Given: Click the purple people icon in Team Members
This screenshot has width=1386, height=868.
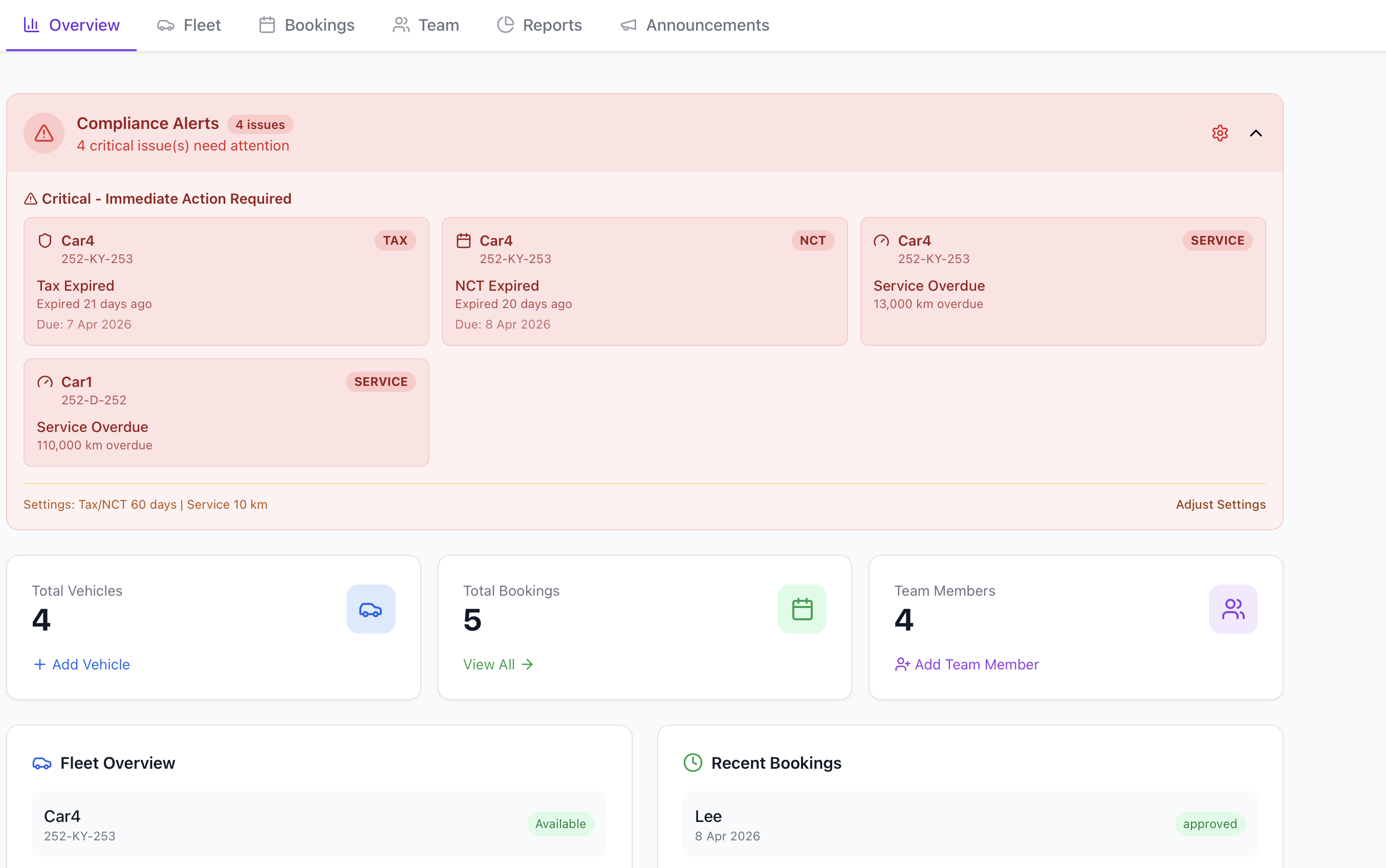Looking at the screenshot, I should (x=1233, y=609).
